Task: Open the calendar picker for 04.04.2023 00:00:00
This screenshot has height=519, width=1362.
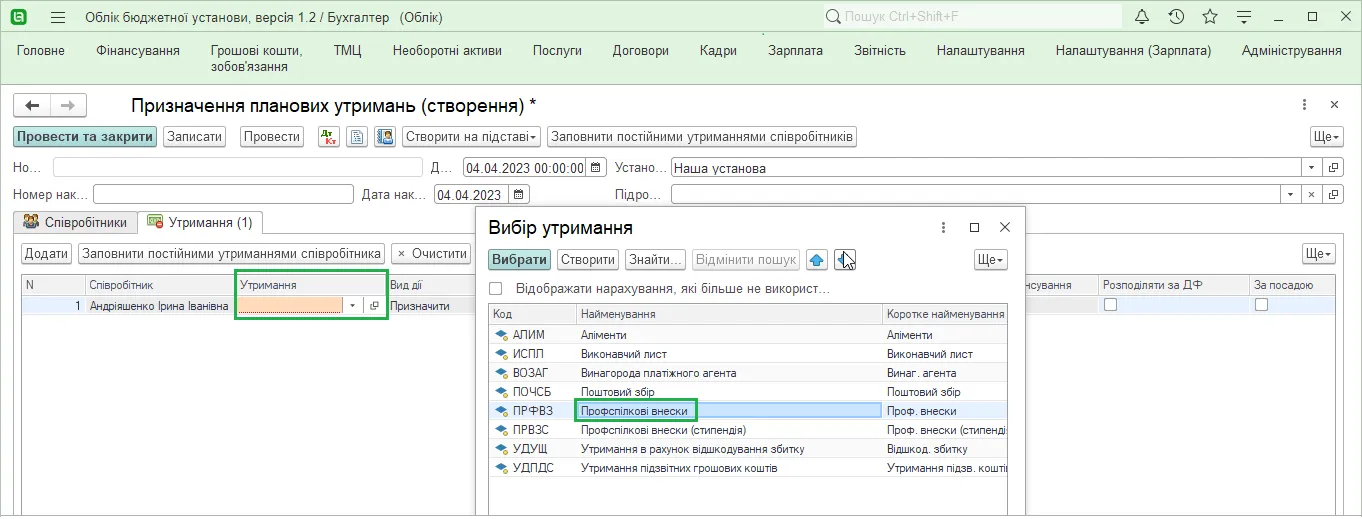Action: click(596, 168)
